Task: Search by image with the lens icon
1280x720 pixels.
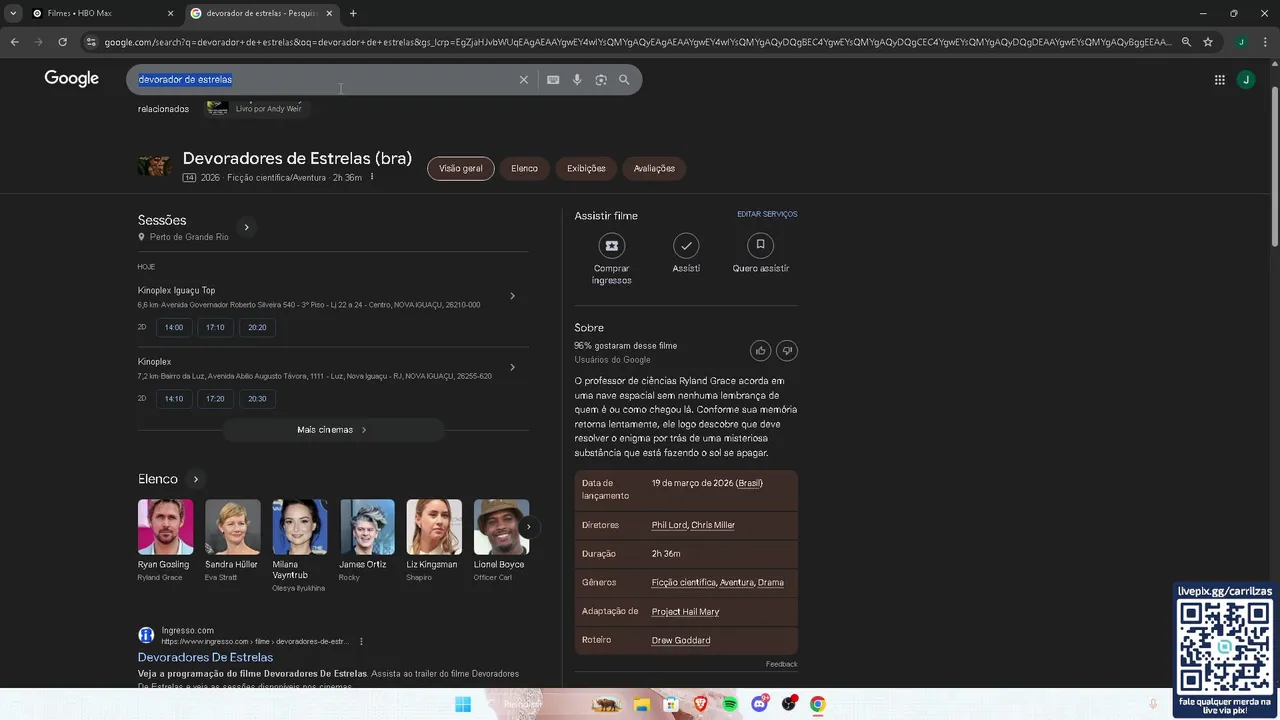Action: (601, 80)
